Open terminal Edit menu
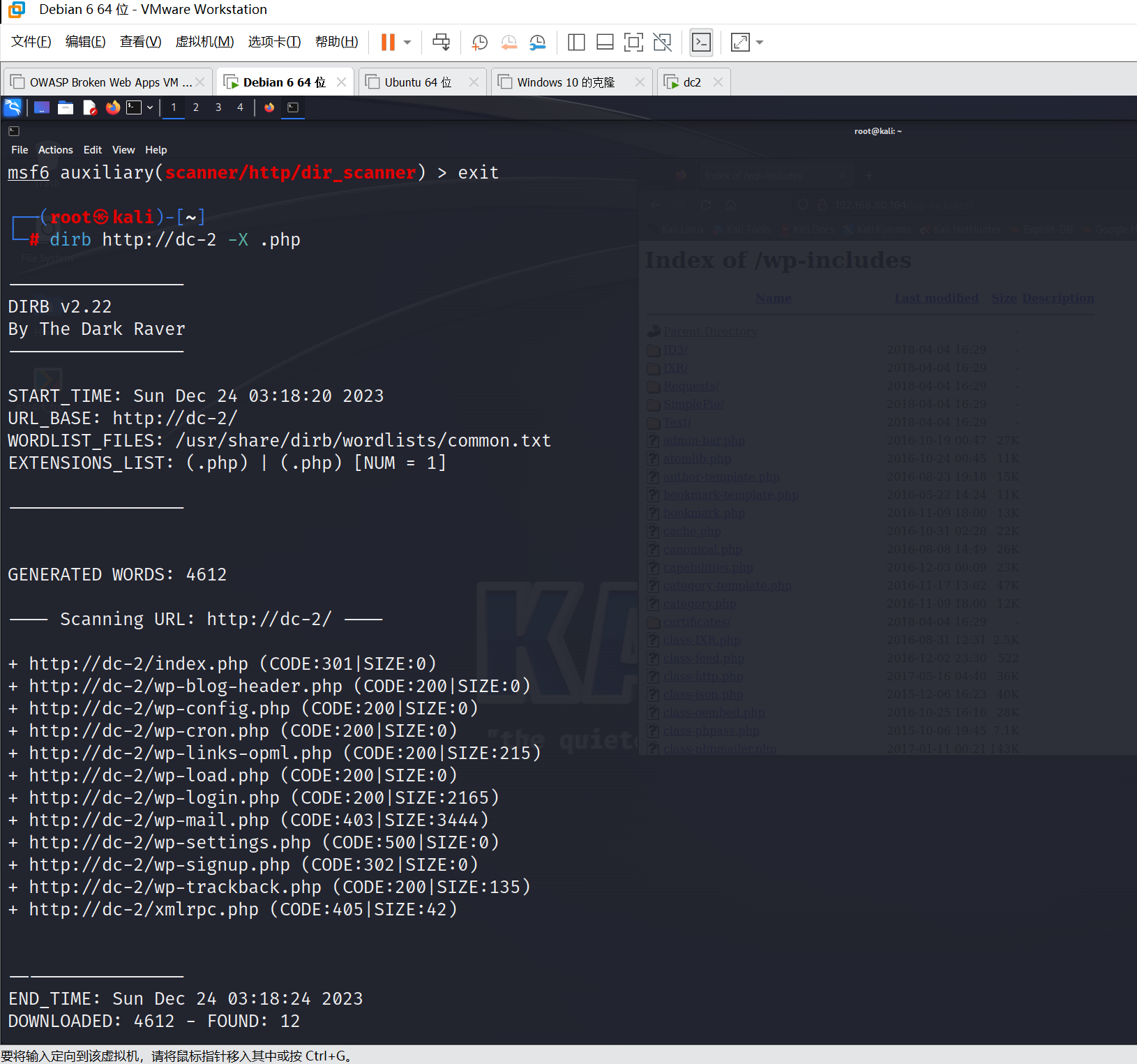Image resolution: width=1137 pixels, height=1064 pixels. 93,150
